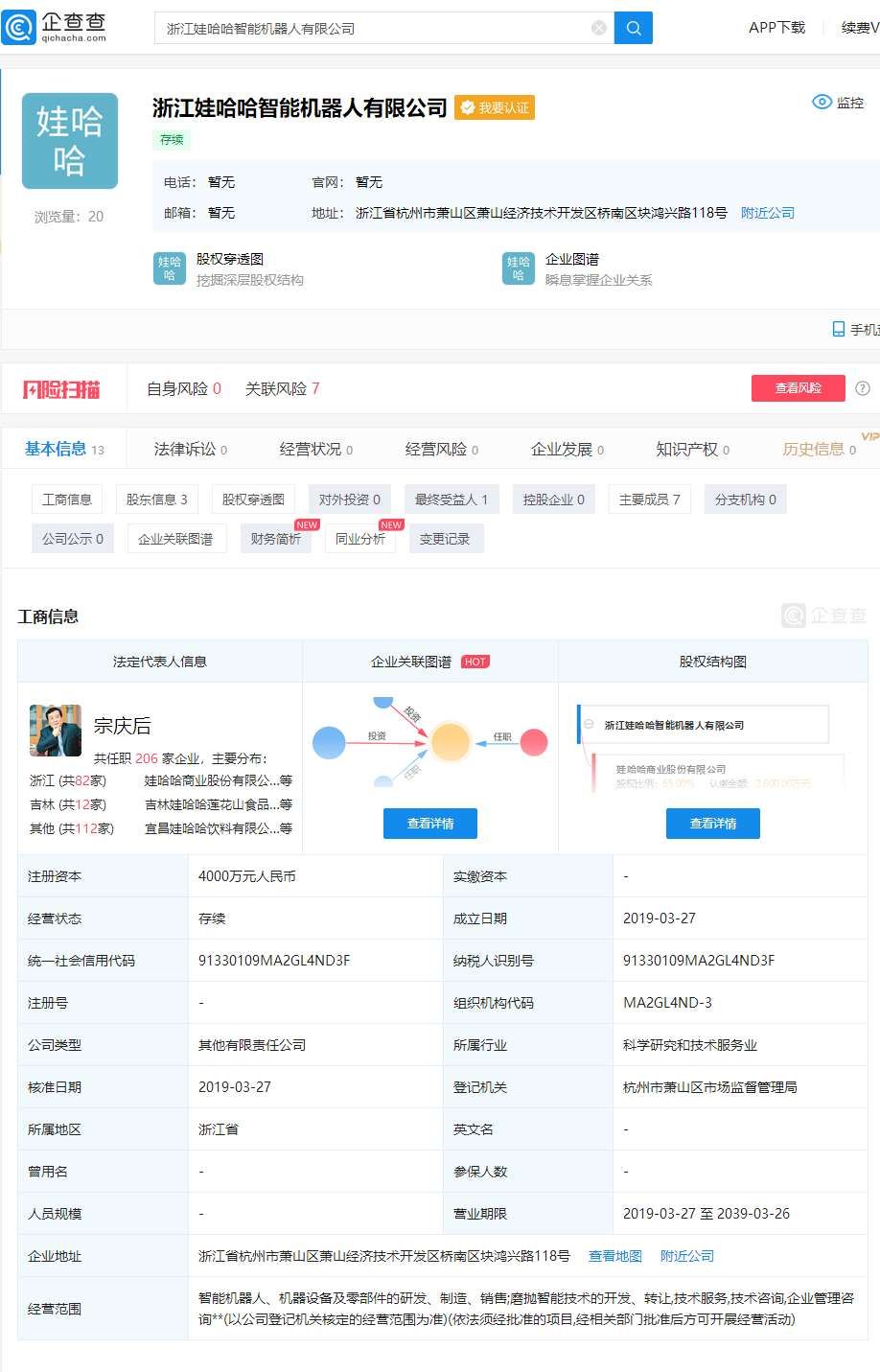The height and width of the screenshot is (1372, 880).
Task: Click the red 查看风险 button
Action: point(798,388)
